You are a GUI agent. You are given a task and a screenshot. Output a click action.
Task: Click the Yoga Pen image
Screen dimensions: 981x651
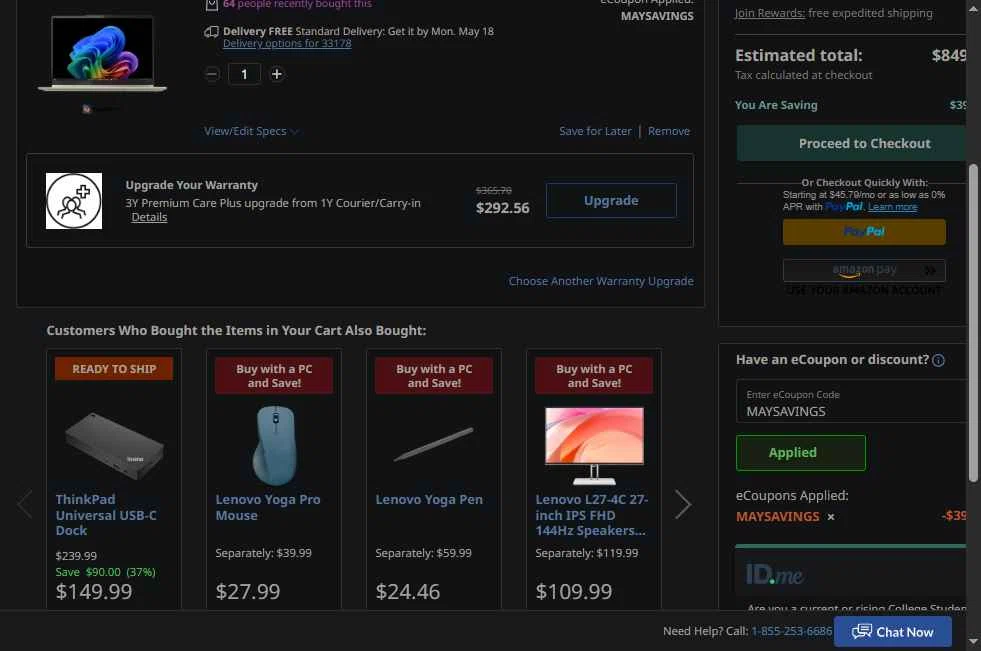434,444
